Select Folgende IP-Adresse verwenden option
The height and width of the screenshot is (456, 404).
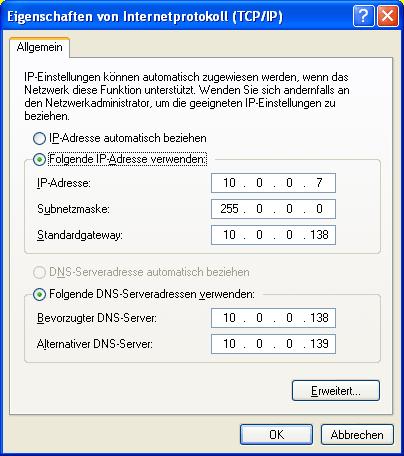pos(39,160)
